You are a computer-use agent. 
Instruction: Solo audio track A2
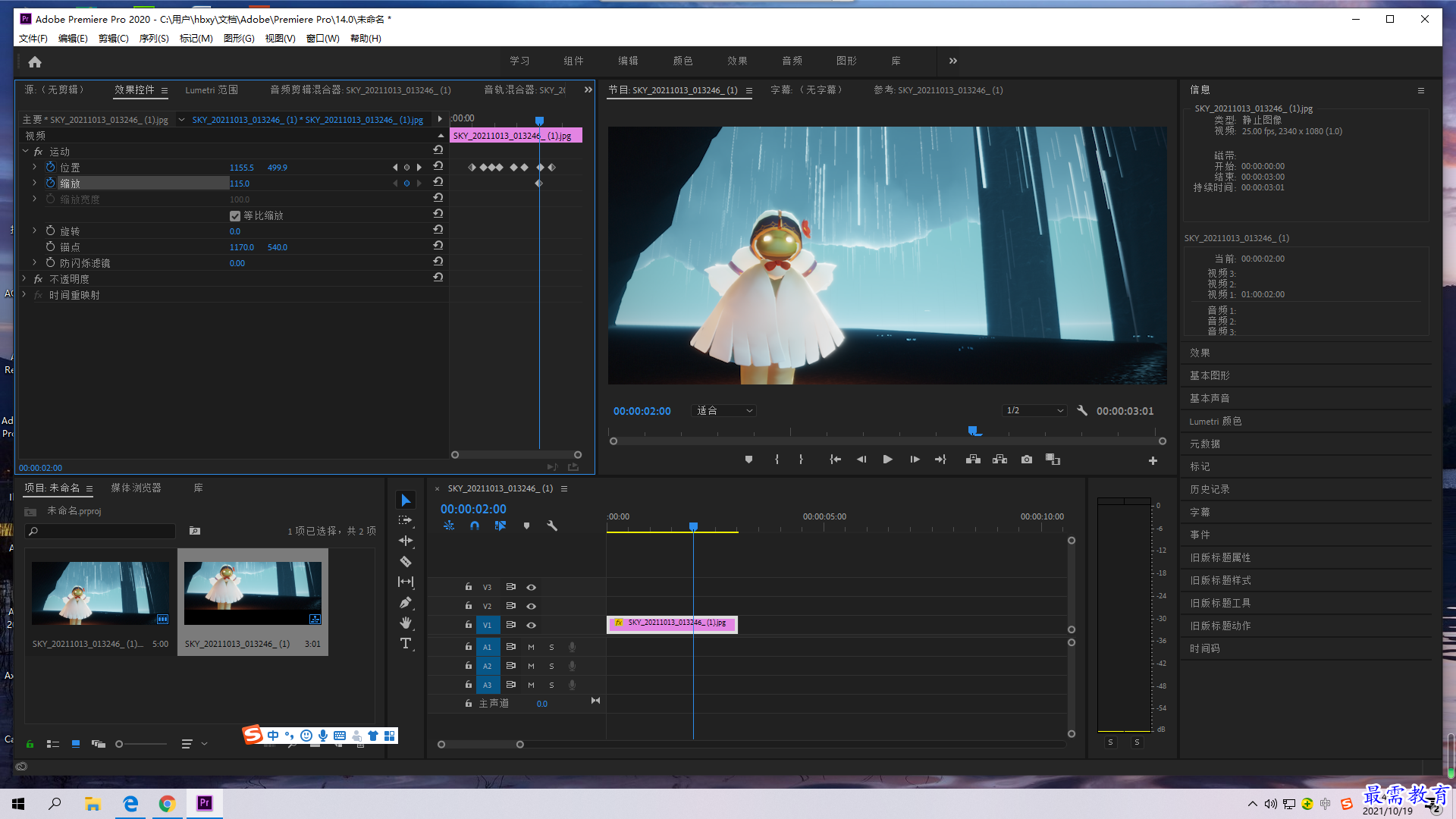click(x=551, y=666)
